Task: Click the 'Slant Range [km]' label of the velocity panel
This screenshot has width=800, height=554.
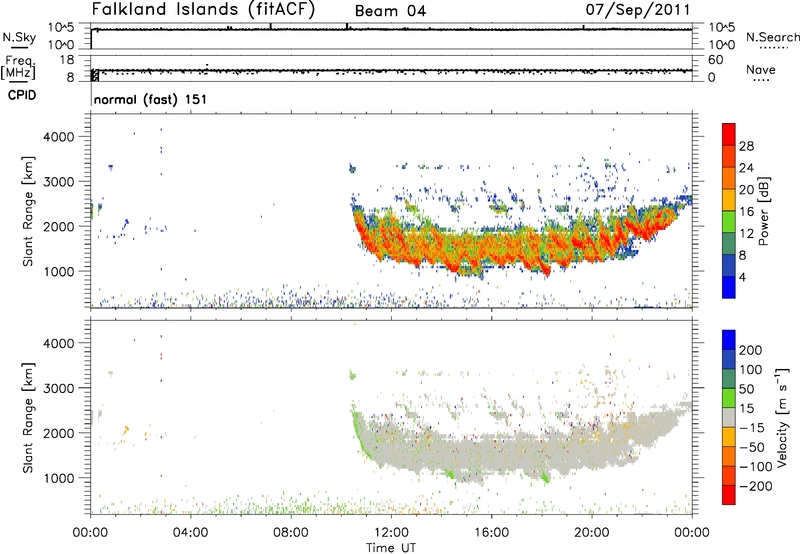Action: coord(28,418)
